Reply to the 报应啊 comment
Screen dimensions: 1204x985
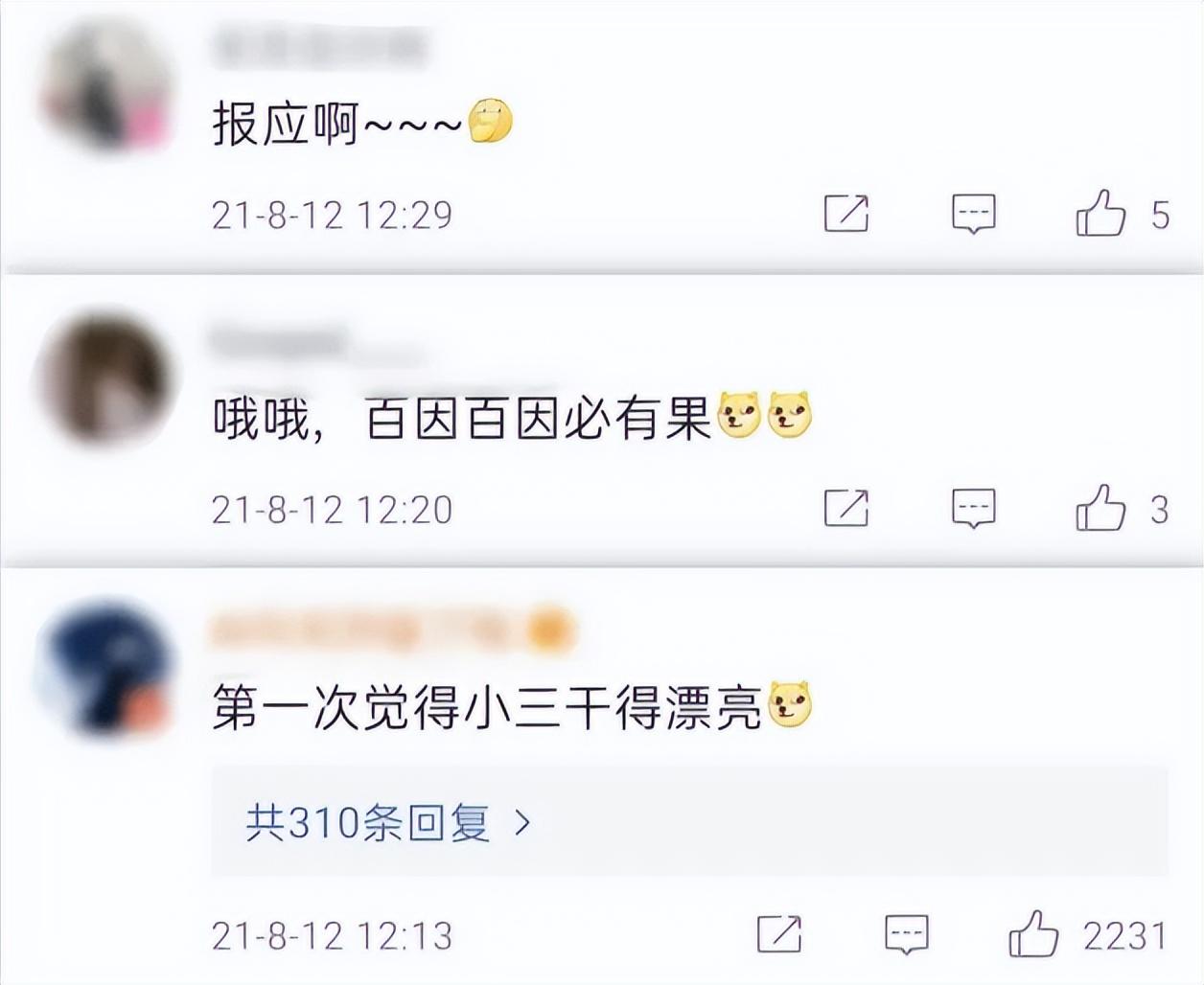pyautogui.click(x=973, y=214)
